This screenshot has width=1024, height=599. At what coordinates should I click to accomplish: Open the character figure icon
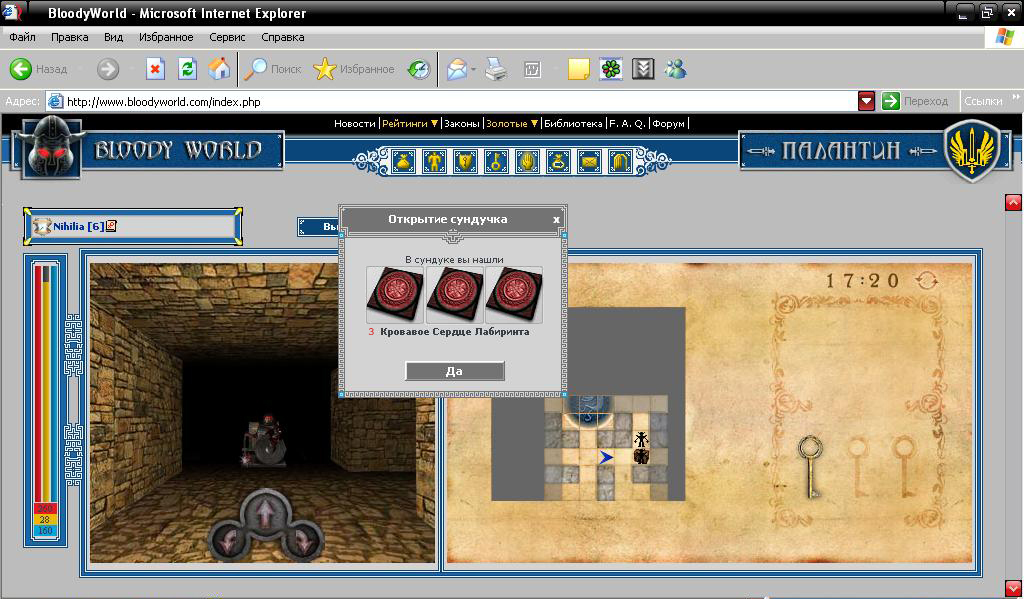[x=434, y=161]
